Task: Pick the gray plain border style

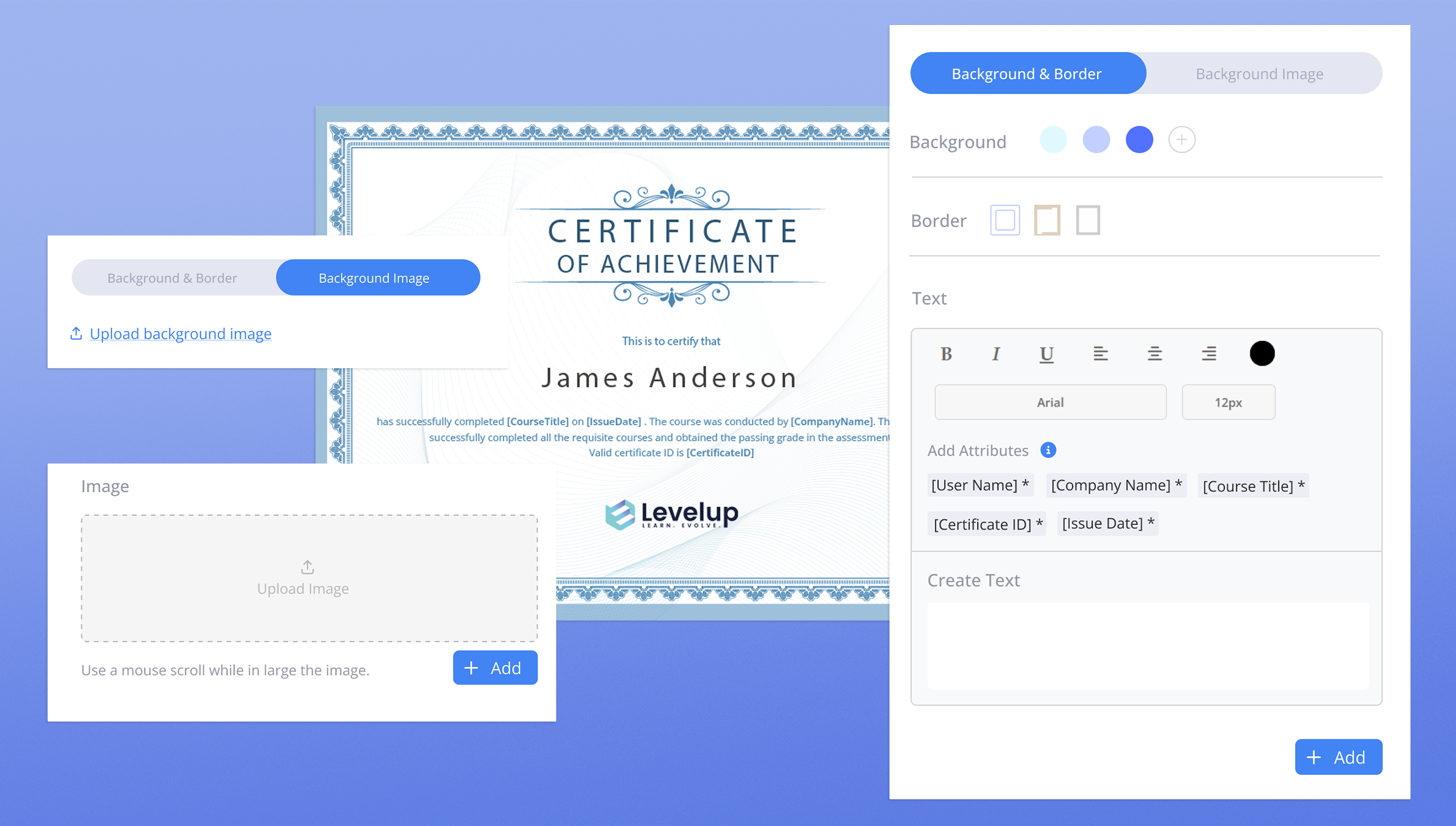Action: click(x=1087, y=220)
